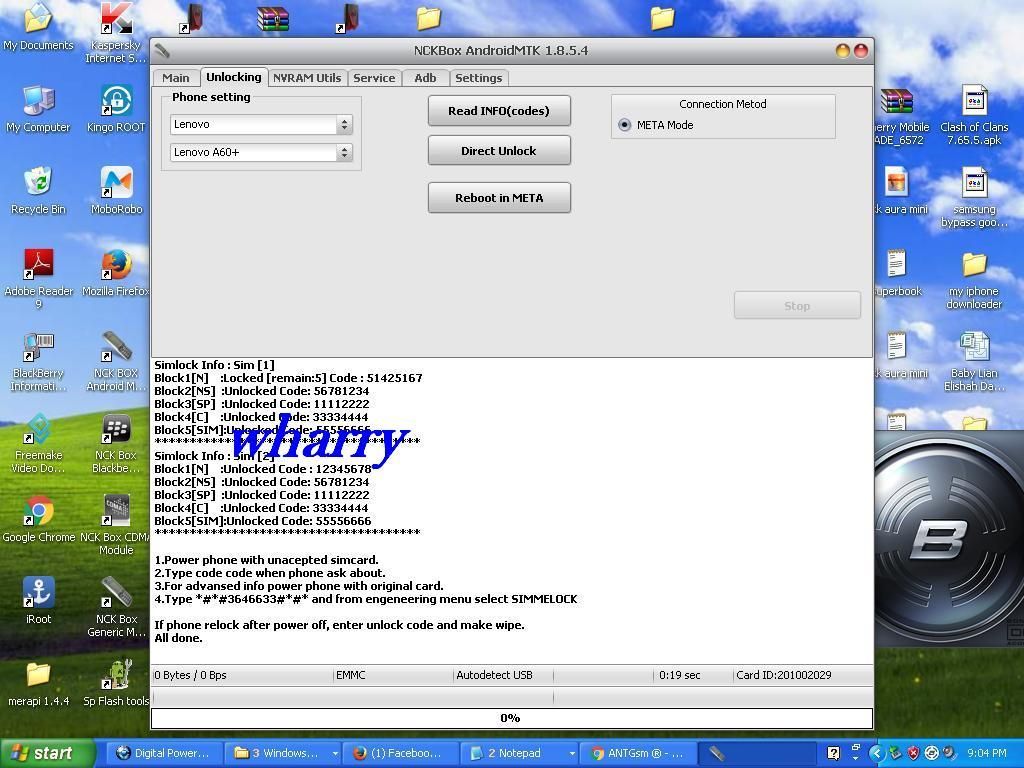The width and height of the screenshot is (1024, 768).
Task: Click the 'All done.' log line
Action: coord(178,638)
